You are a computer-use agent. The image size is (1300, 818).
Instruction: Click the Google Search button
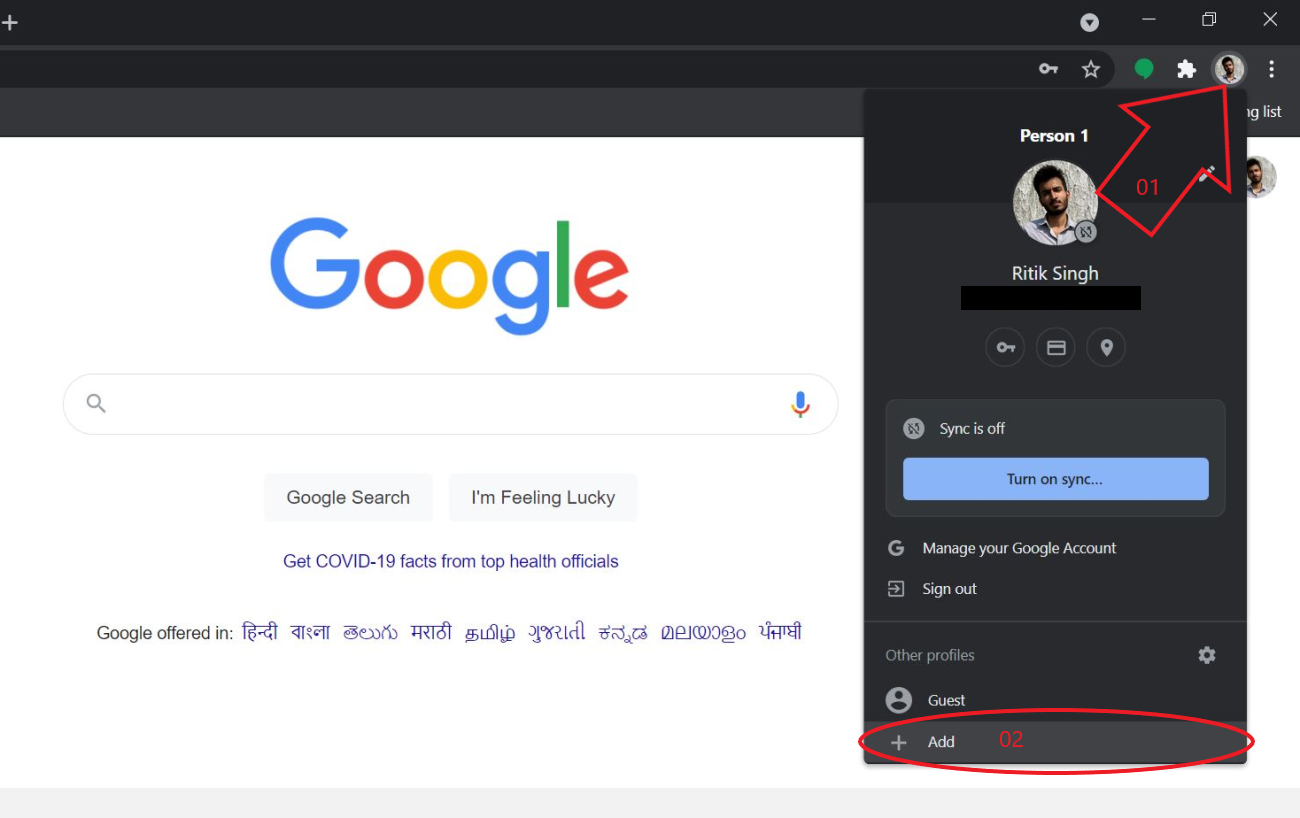[348, 497]
